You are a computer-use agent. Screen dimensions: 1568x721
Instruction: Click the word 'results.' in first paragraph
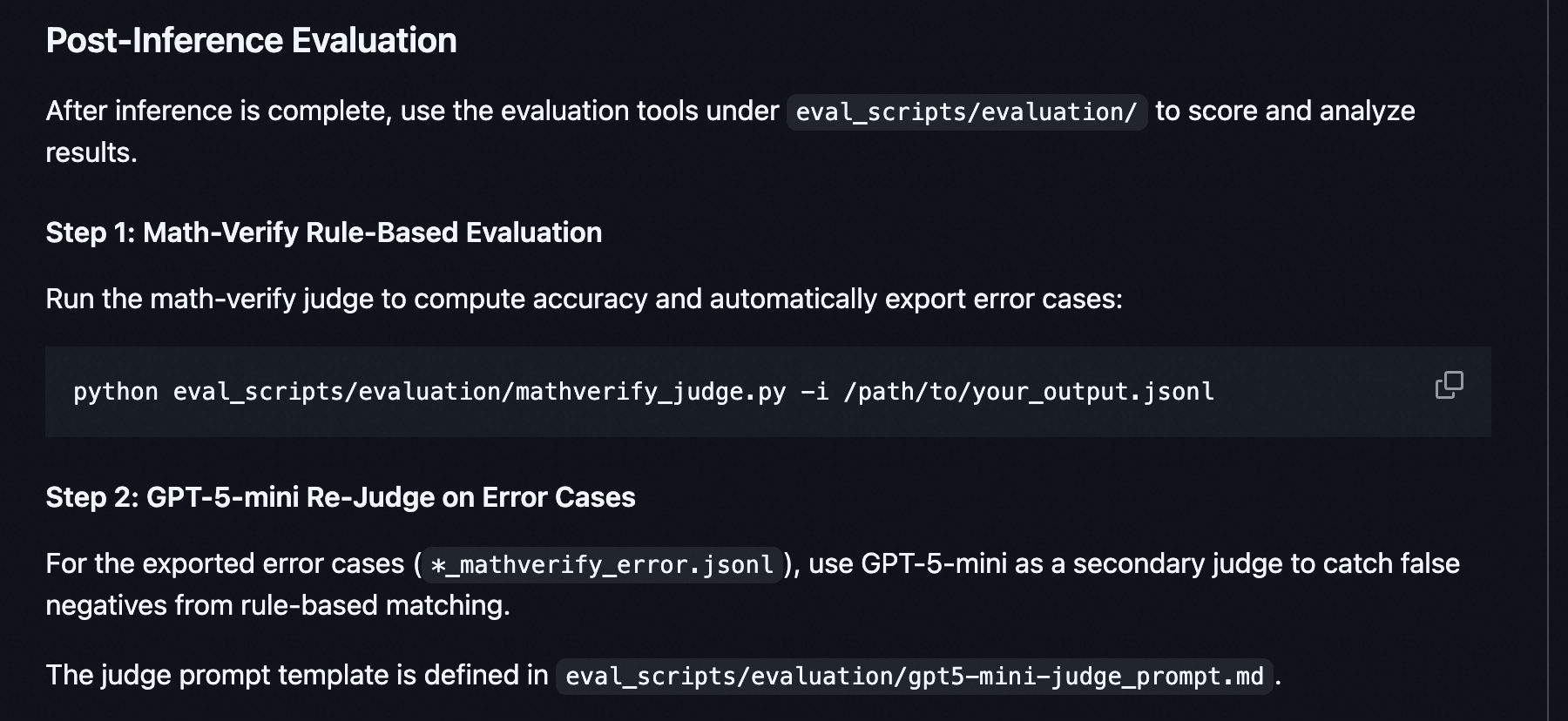[x=91, y=153]
